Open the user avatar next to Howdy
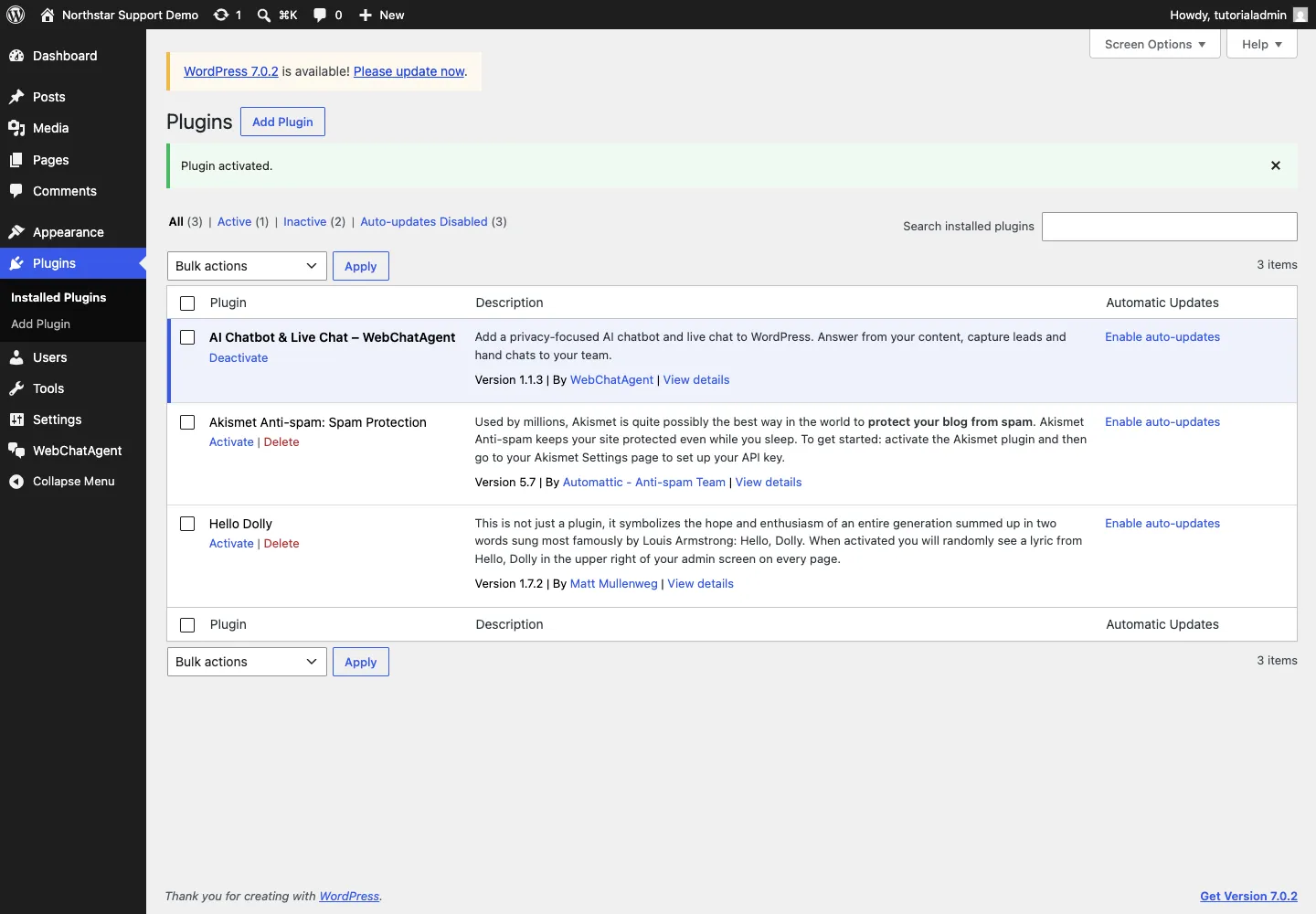This screenshot has width=1316, height=914. pyautogui.click(x=1300, y=15)
